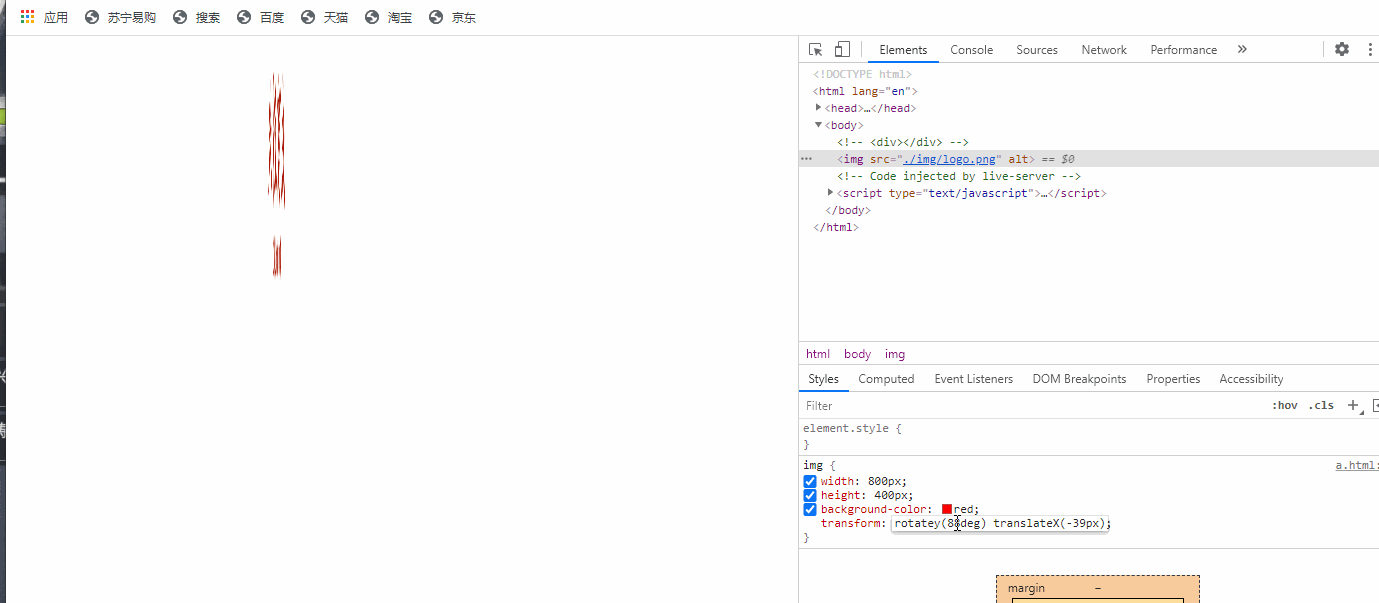The width and height of the screenshot is (1379, 603).
Task: Add new style rule plus icon
Action: [x=1353, y=405]
